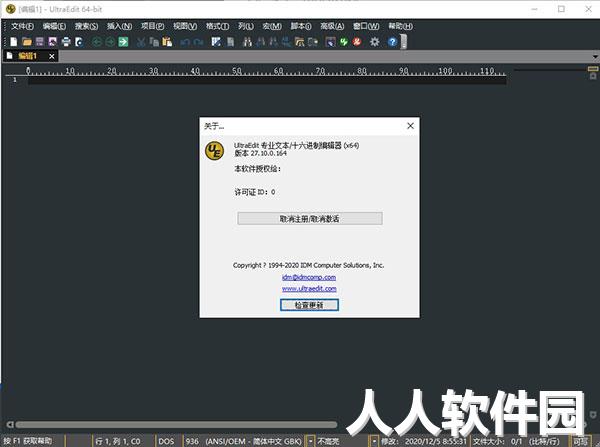This screenshot has height=447, width=600.
Task: Click the horizontal scrollbar thumb
Action: coord(176,424)
